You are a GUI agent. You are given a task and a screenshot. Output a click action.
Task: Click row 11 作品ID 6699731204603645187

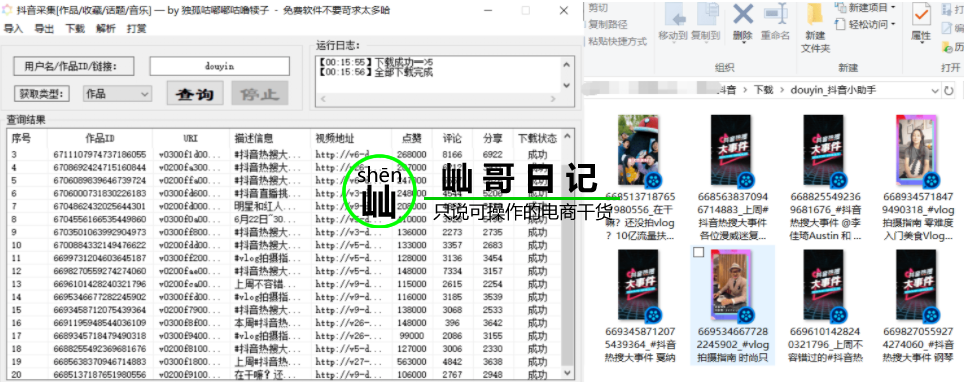100,258
